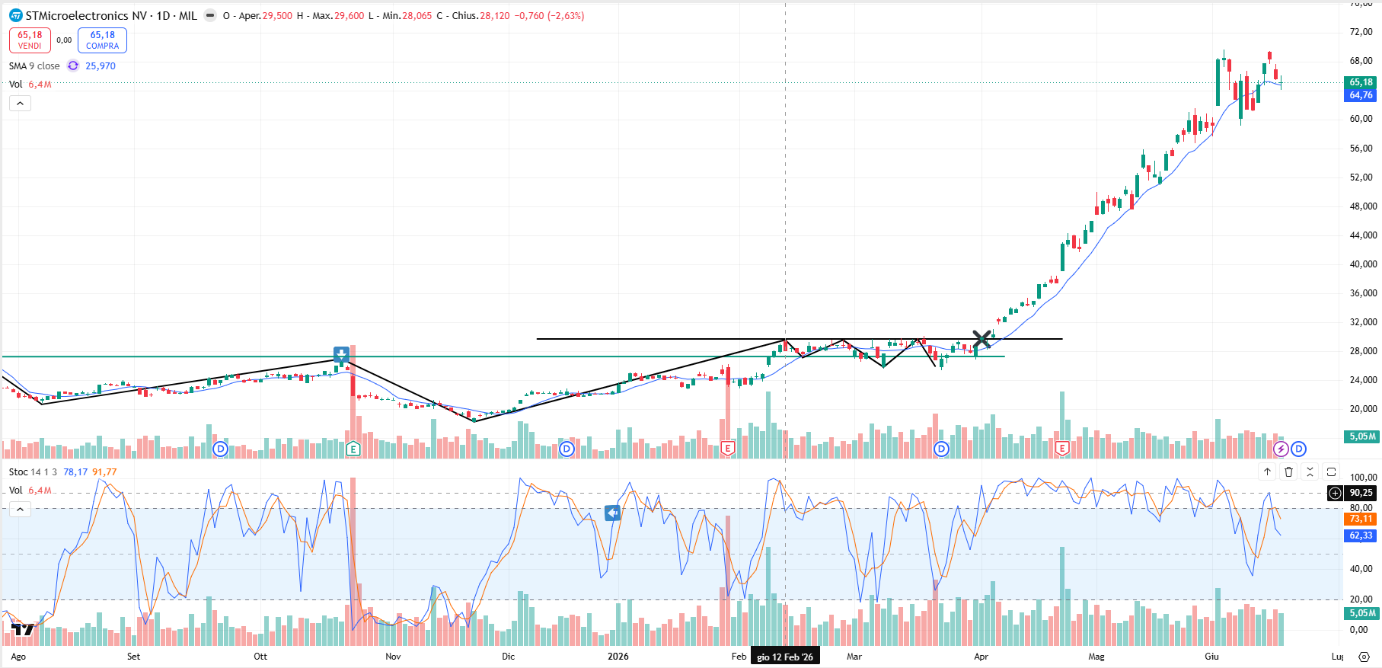
Task: Select the Stoc 14 1 3 indicator legend
Action: pyautogui.click(x=33, y=472)
